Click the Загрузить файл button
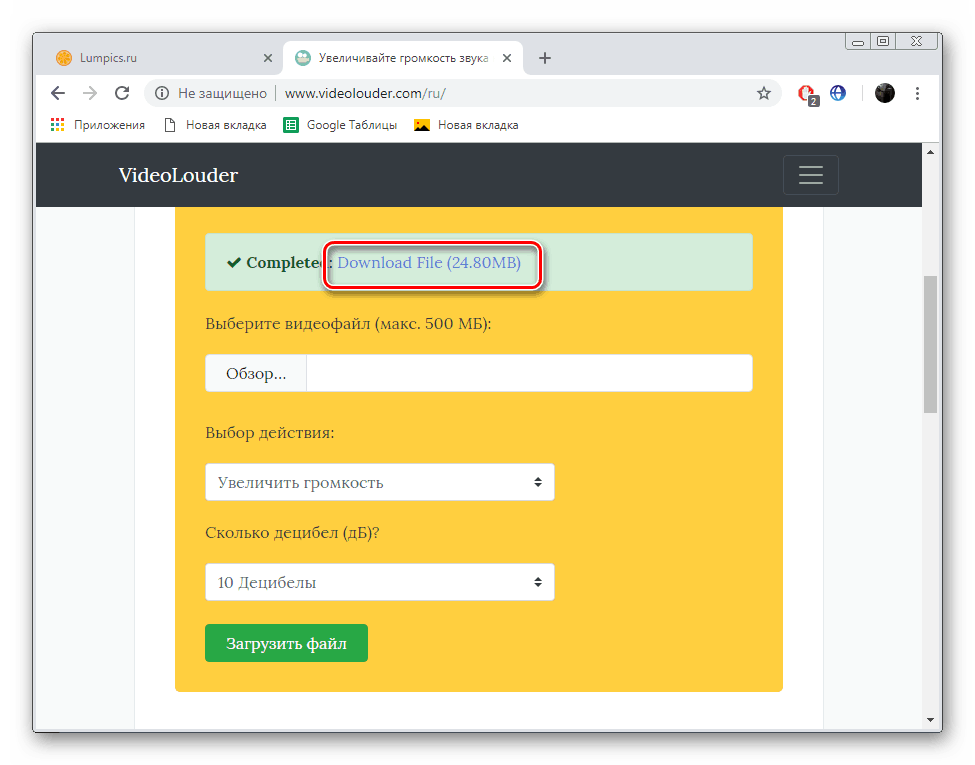The image size is (975, 765). click(287, 643)
